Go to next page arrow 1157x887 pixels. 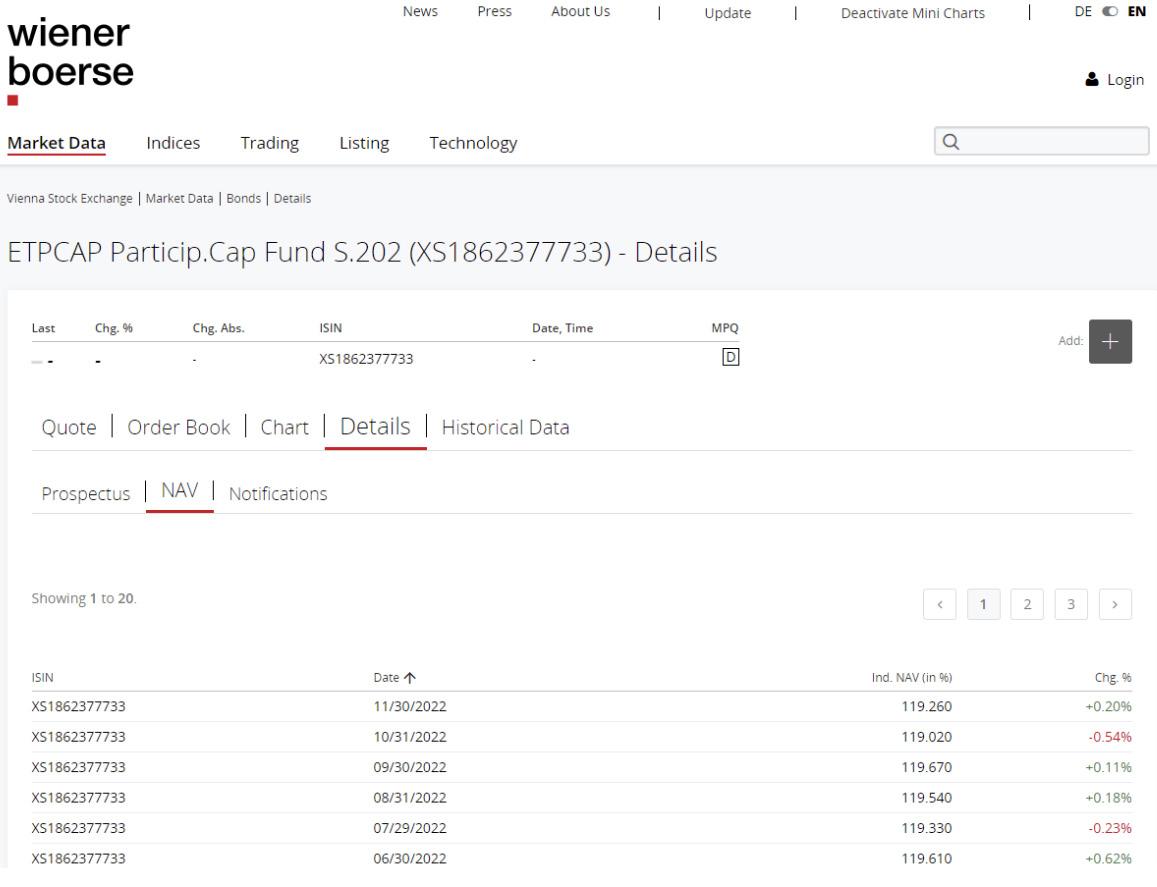tap(1115, 604)
